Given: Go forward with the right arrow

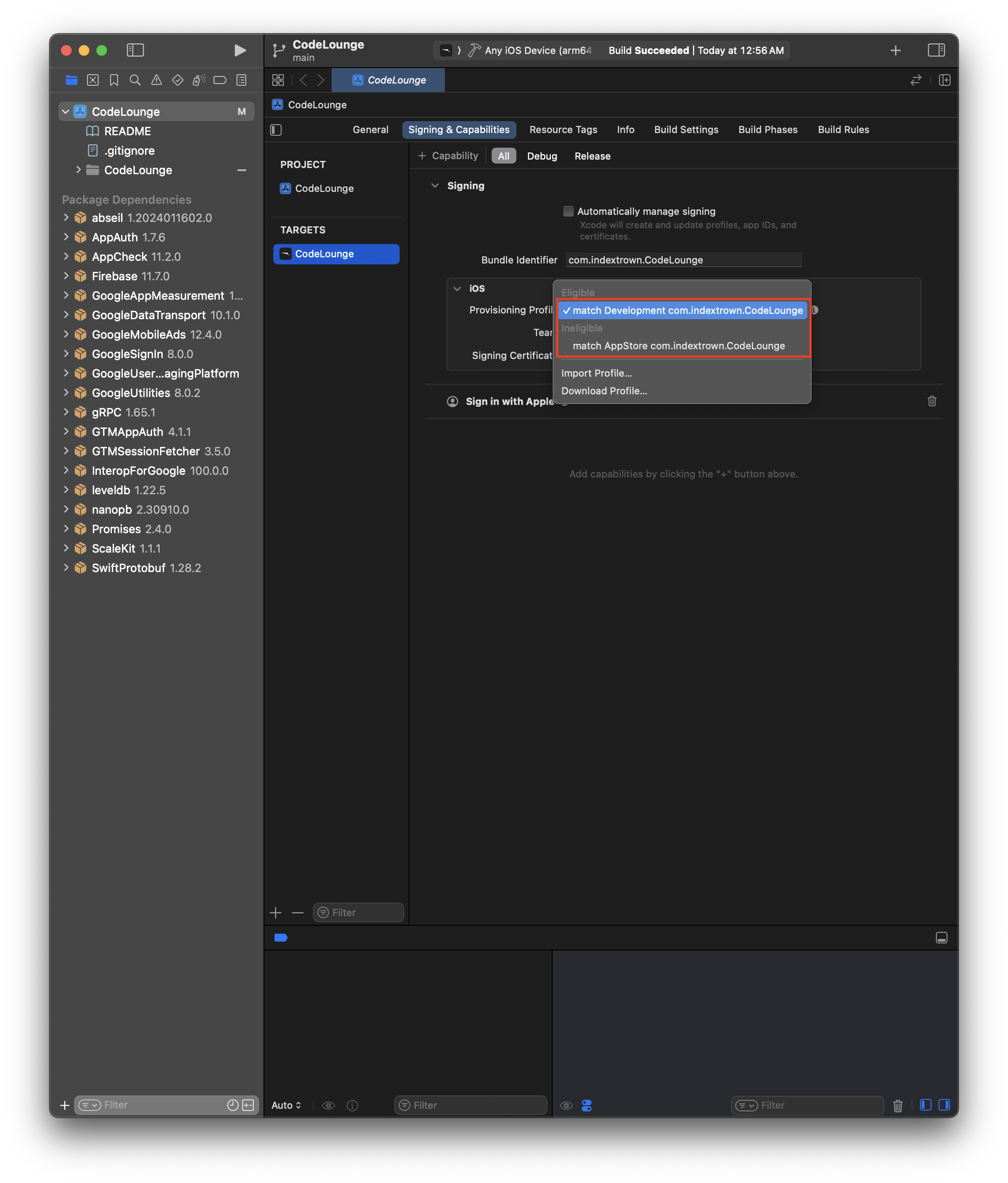Looking at the screenshot, I should click(321, 80).
